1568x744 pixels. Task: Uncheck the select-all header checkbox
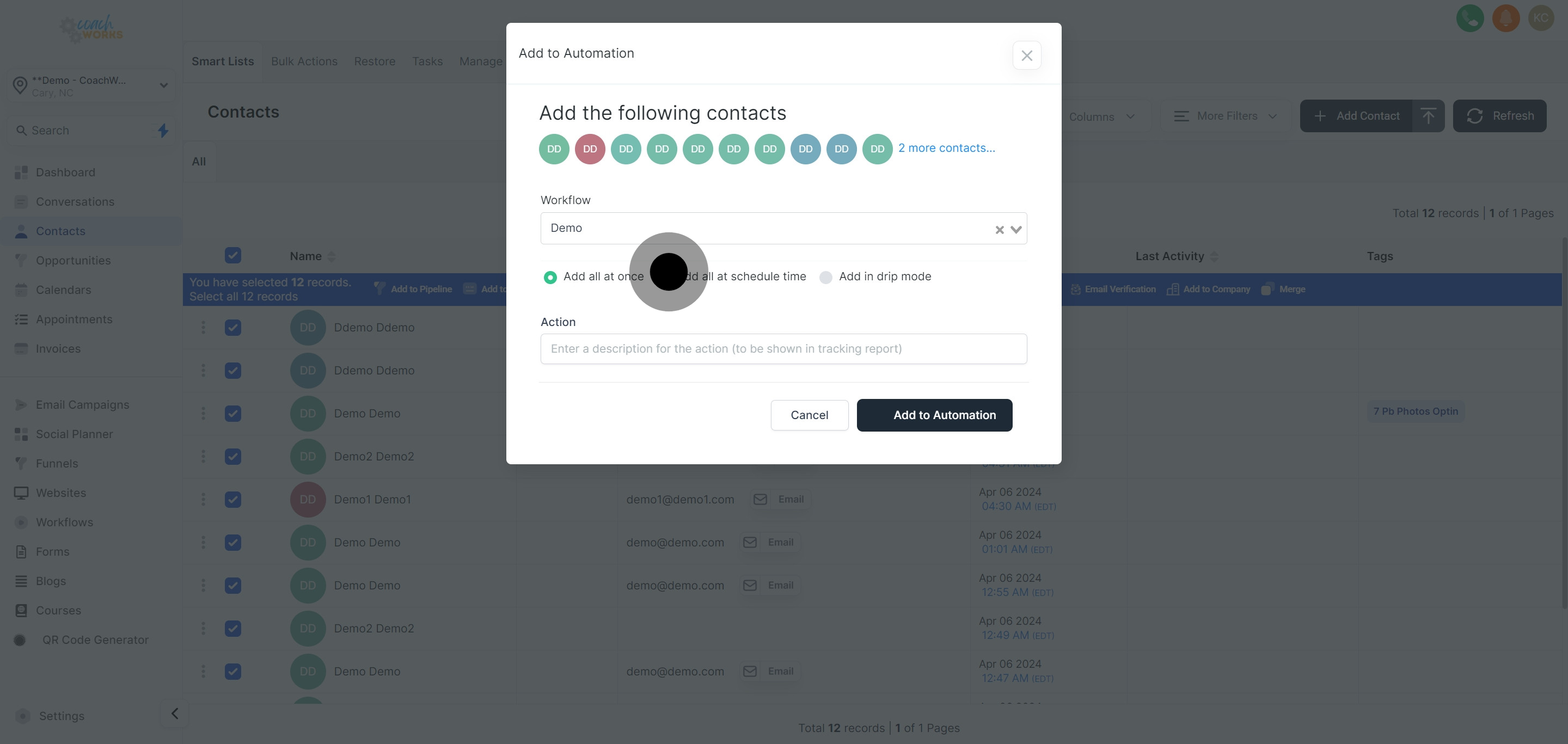click(232, 255)
